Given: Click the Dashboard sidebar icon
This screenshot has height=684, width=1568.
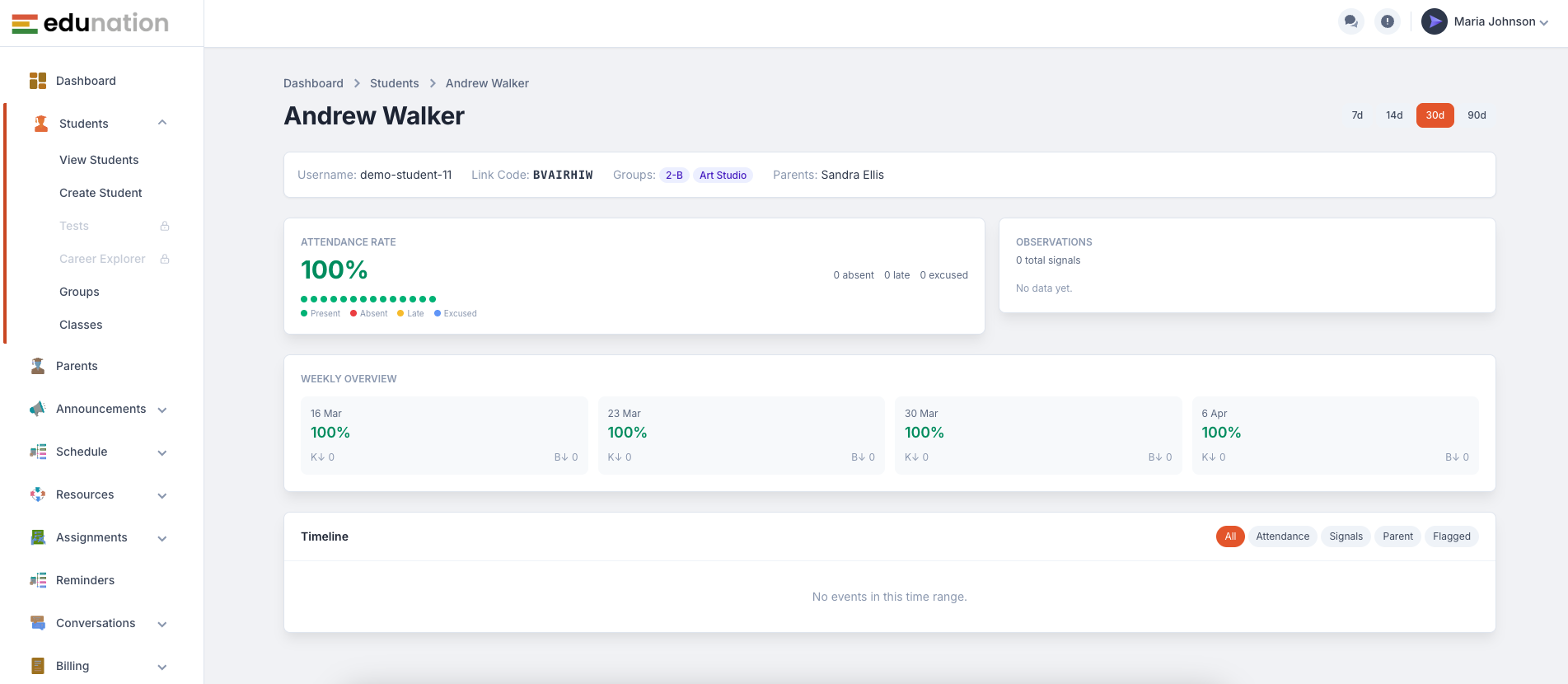Looking at the screenshot, I should pos(38,81).
